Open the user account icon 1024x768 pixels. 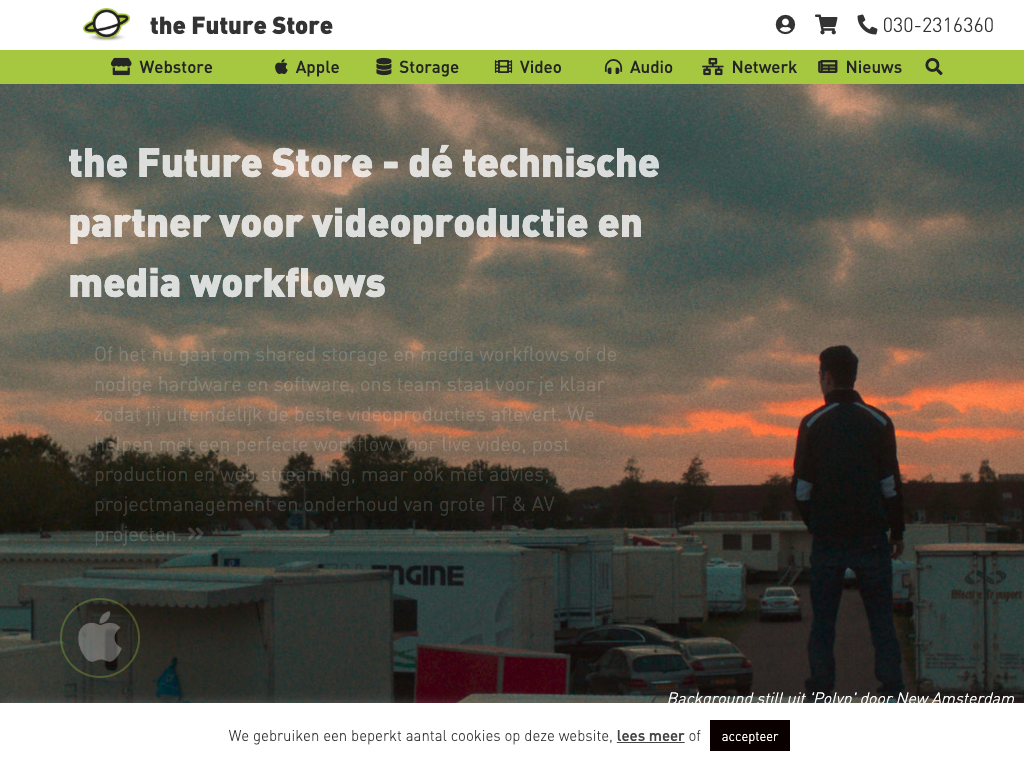click(x=785, y=25)
